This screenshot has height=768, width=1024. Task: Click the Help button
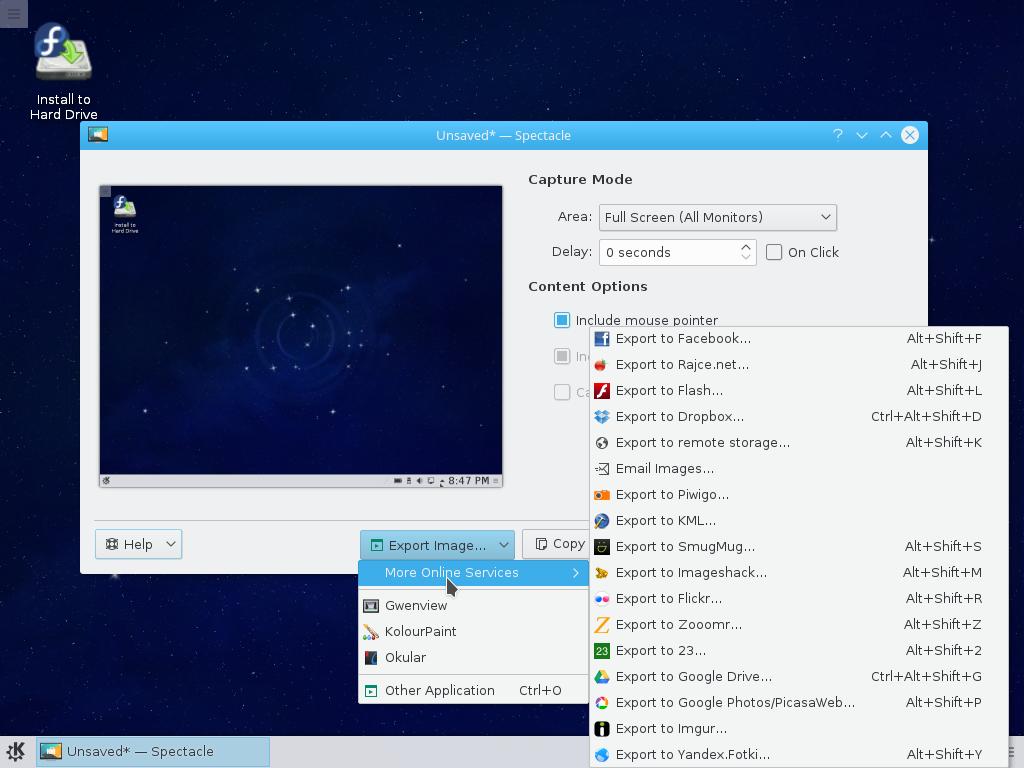click(138, 544)
